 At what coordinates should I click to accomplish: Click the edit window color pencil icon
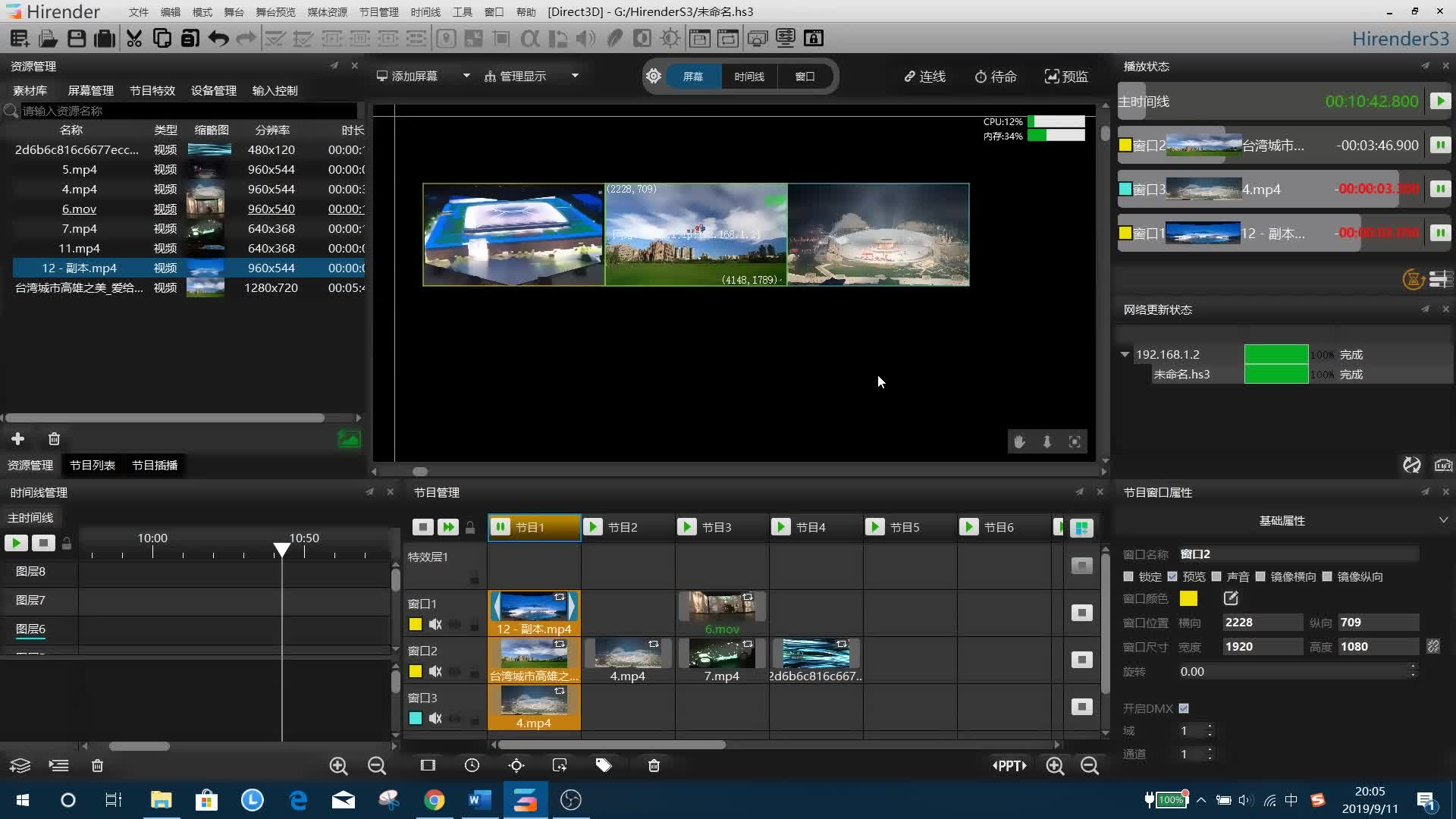1231,598
